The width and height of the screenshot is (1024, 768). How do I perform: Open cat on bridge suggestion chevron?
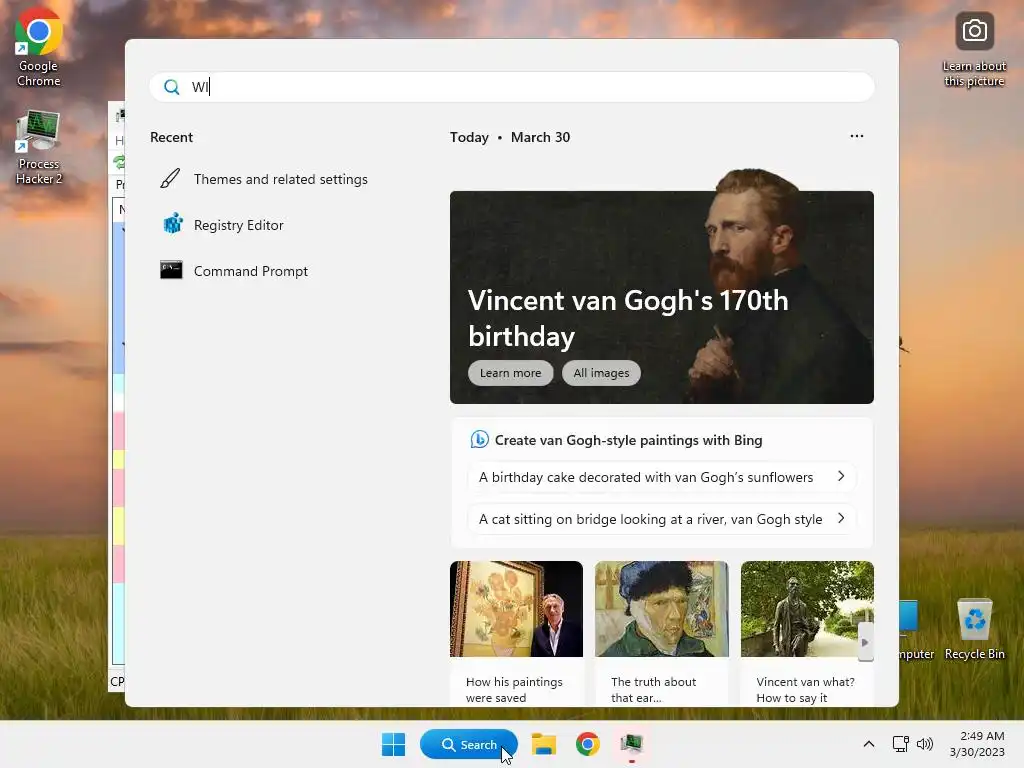point(841,518)
